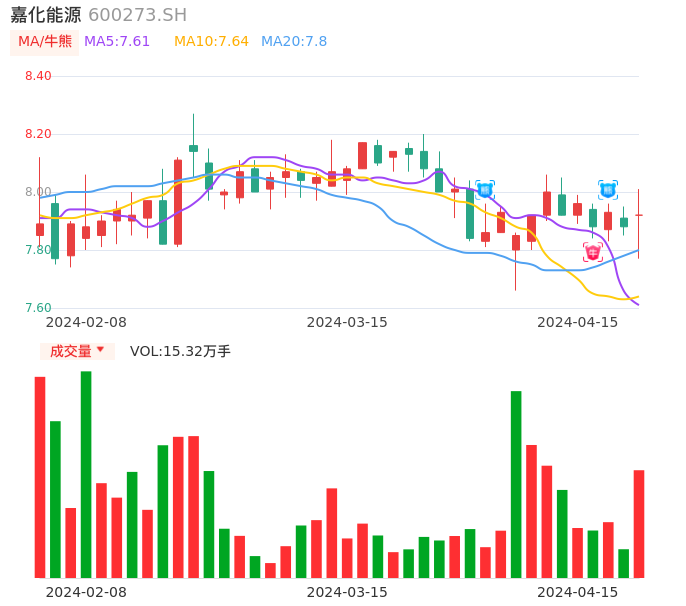Image resolution: width=686 pixels, height=606 pixels.
Task: Click the 2024-03-15 date label under the price chart
Action: pyautogui.click(x=346, y=322)
